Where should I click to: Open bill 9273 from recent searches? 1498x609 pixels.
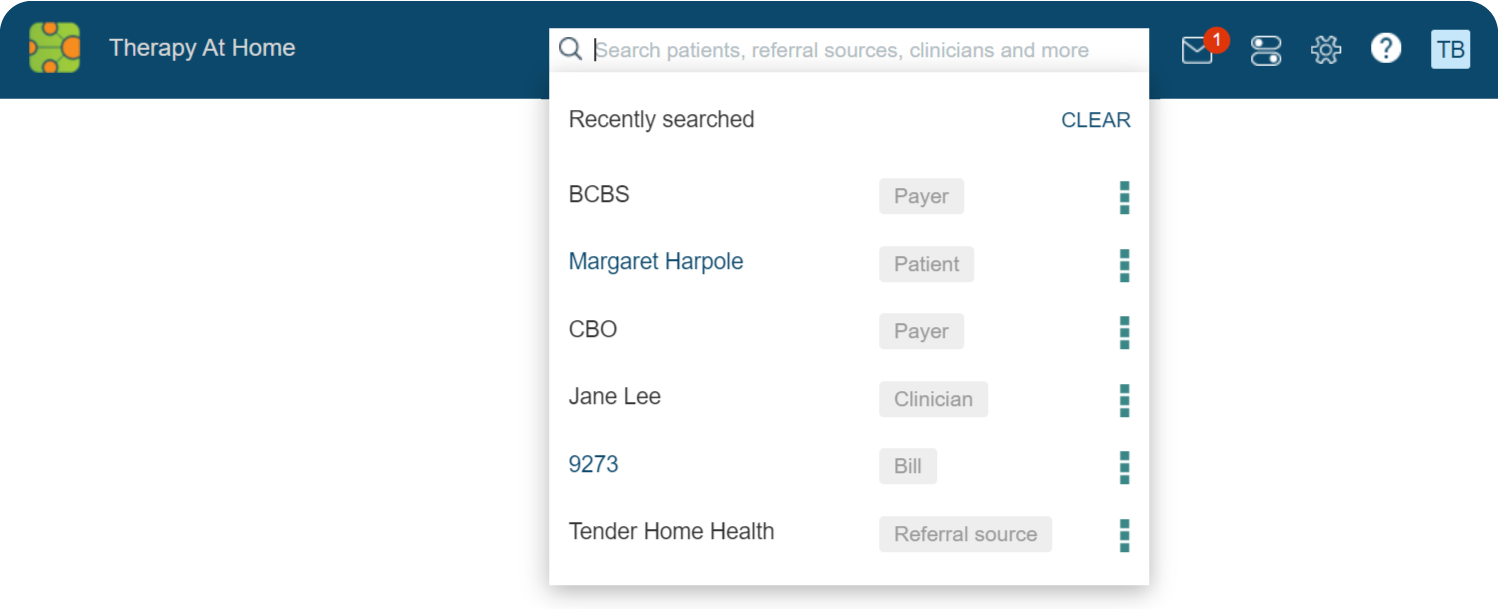point(593,464)
